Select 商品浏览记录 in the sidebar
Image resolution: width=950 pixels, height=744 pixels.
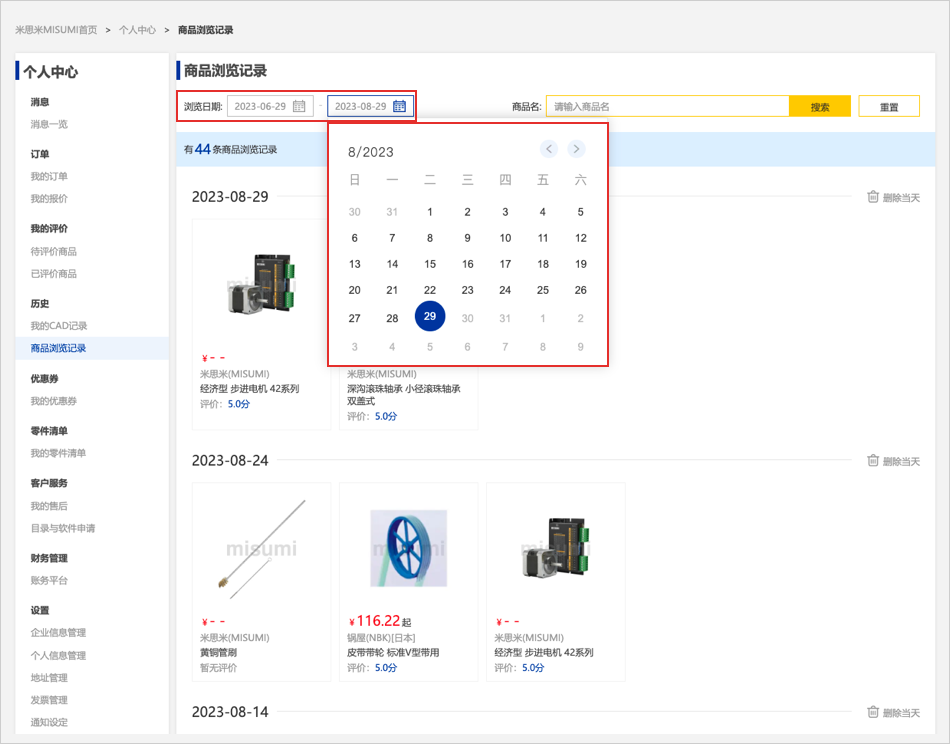[x=58, y=348]
